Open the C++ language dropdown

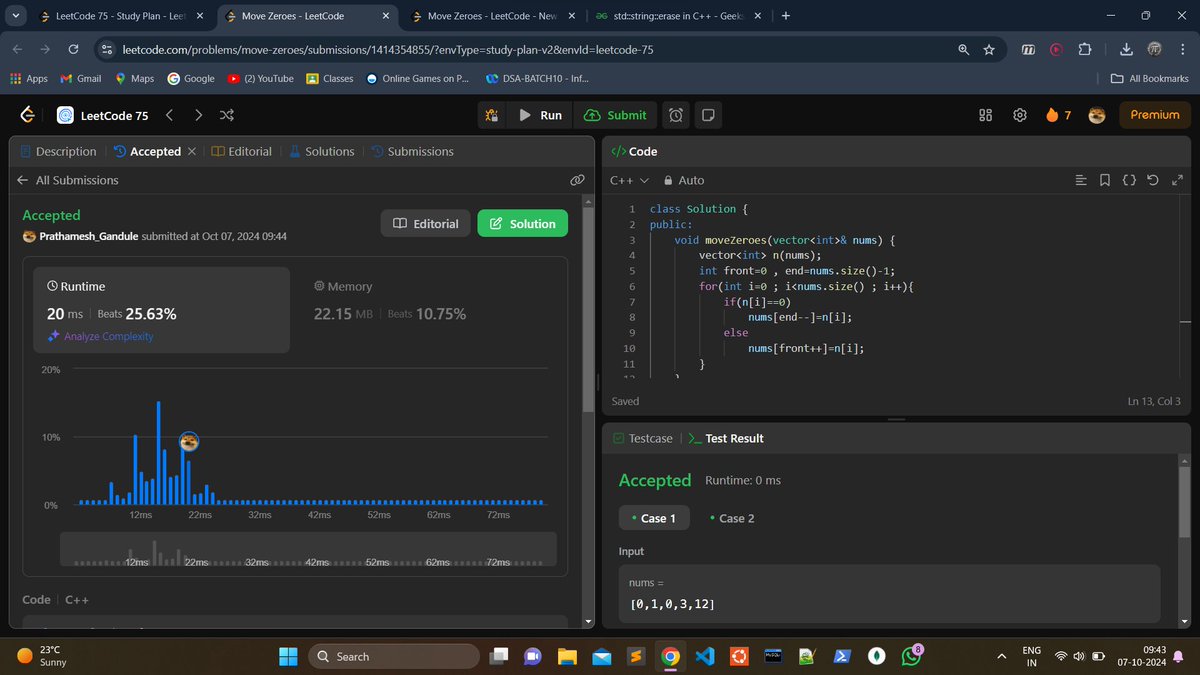click(x=629, y=180)
